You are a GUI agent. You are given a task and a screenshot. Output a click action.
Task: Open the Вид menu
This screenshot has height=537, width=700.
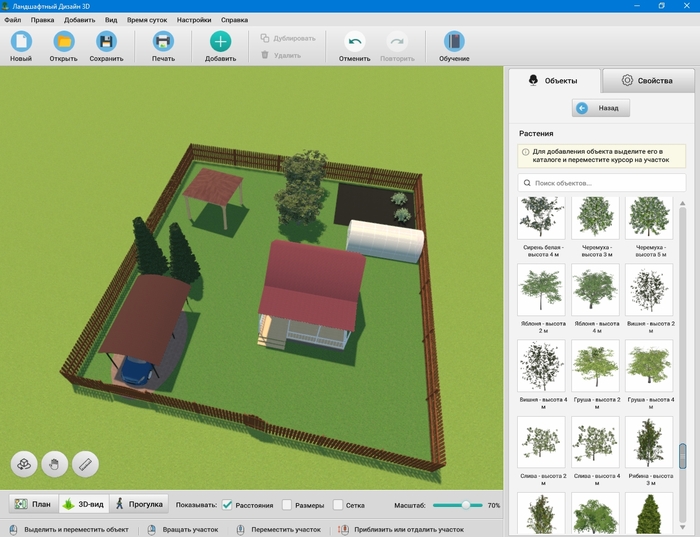[111, 20]
